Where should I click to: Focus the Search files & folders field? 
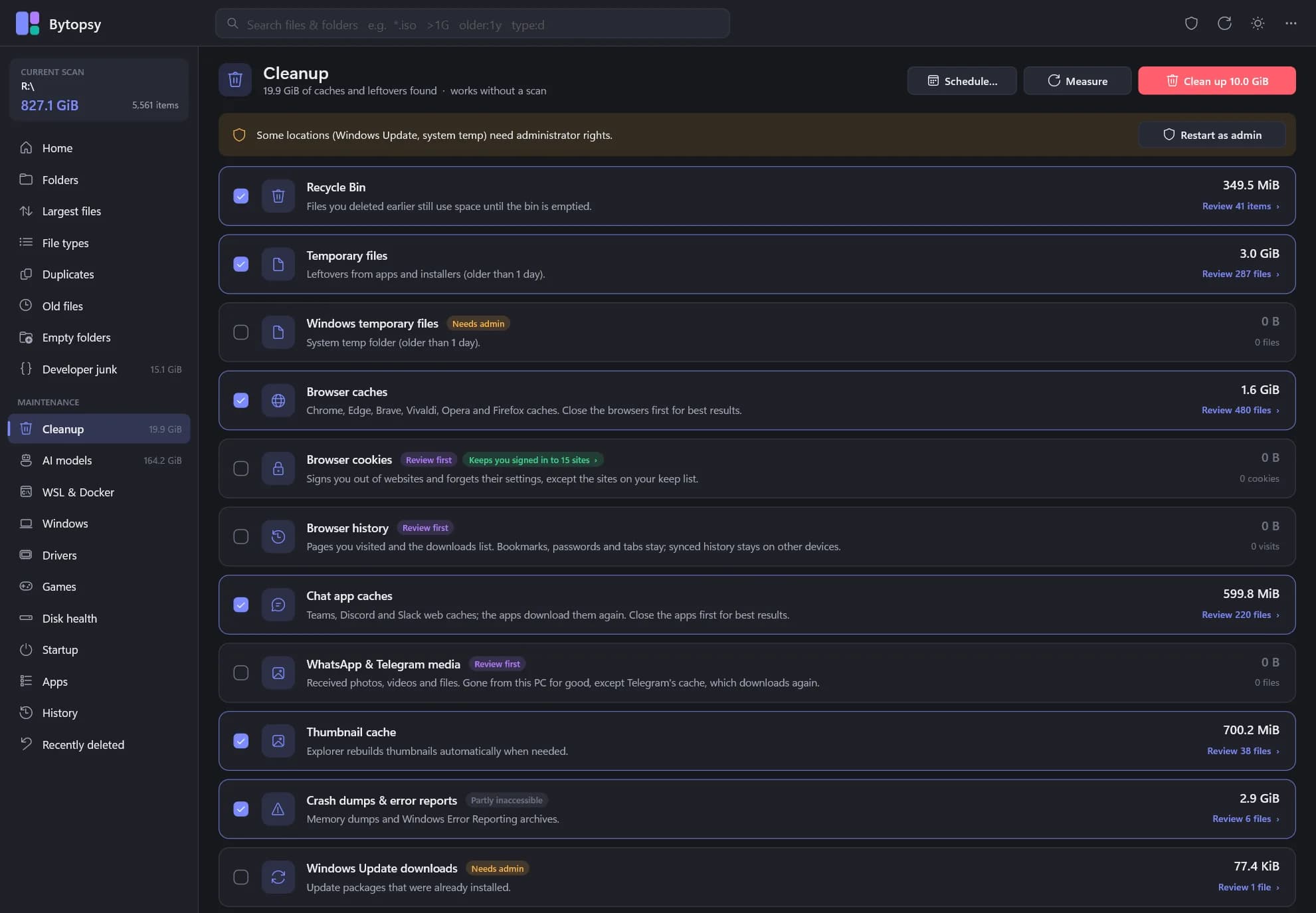click(472, 24)
